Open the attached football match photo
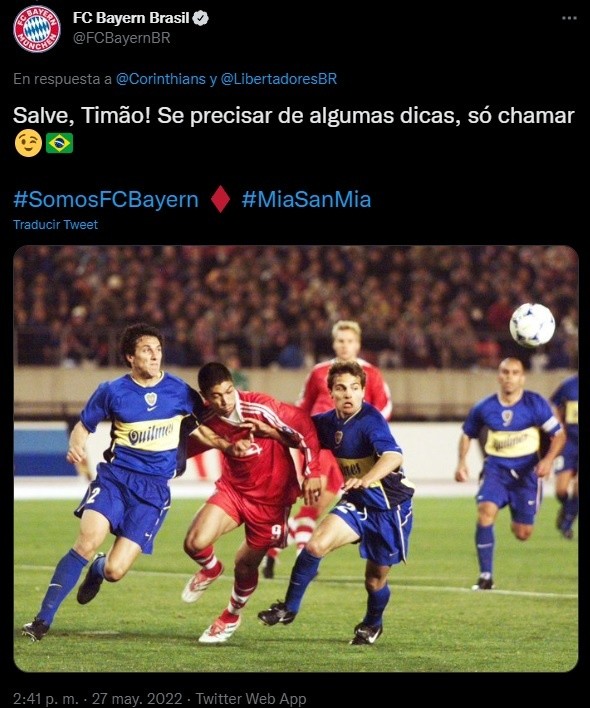The image size is (590, 708). tap(296, 459)
